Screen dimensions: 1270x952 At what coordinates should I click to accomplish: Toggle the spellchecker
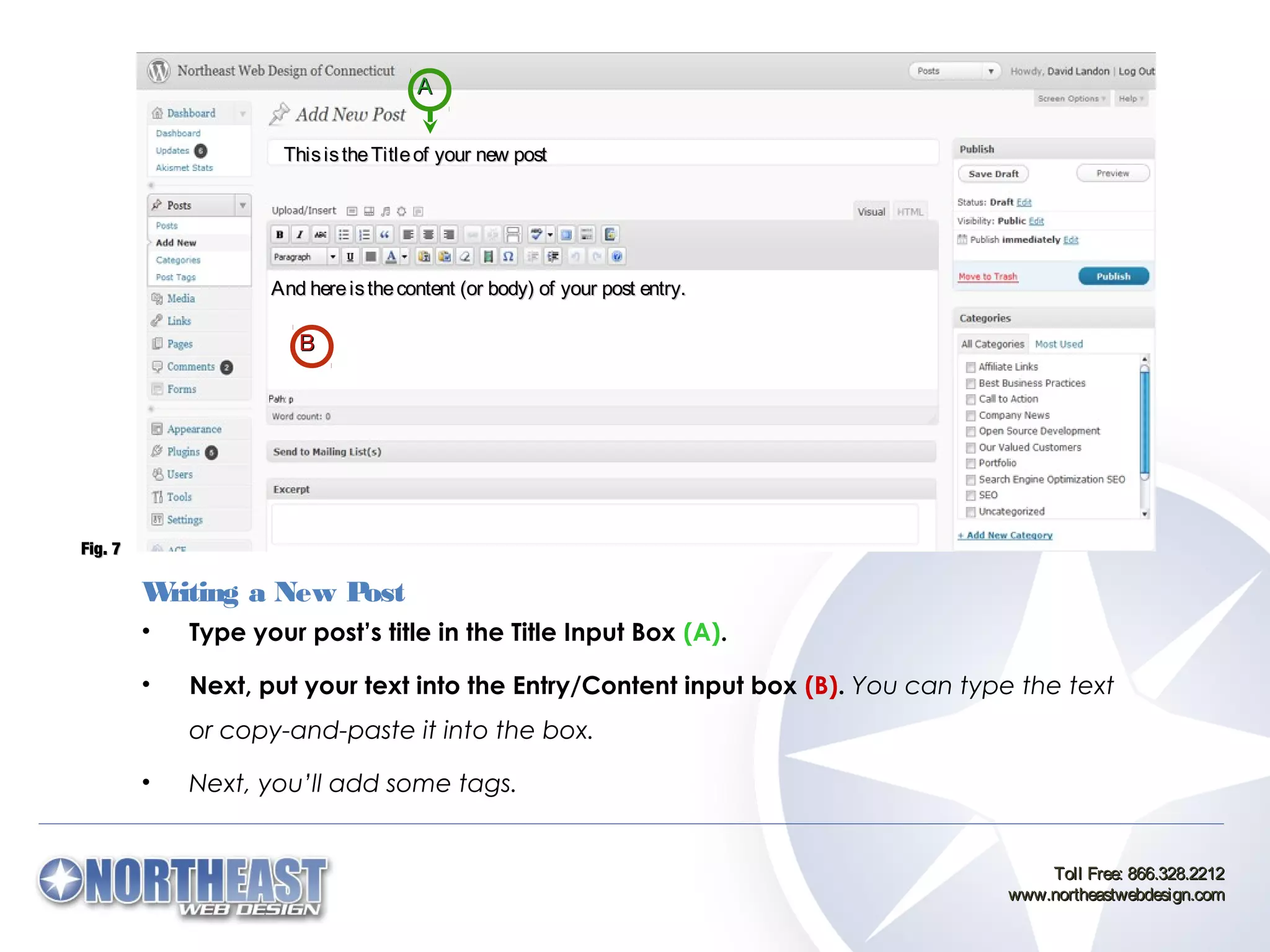click(536, 234)
